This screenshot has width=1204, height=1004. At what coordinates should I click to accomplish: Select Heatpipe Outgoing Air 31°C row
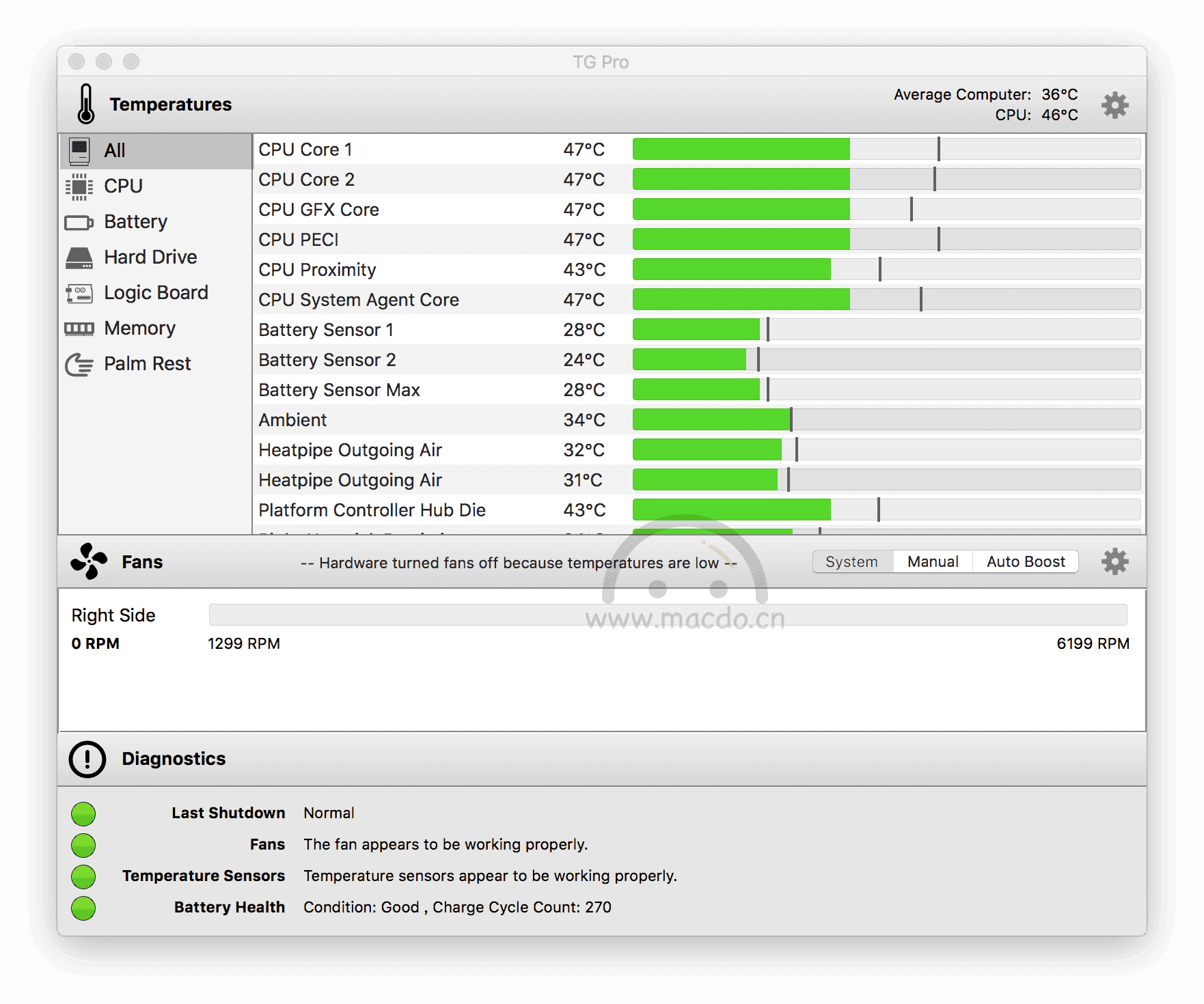[699, 479]
